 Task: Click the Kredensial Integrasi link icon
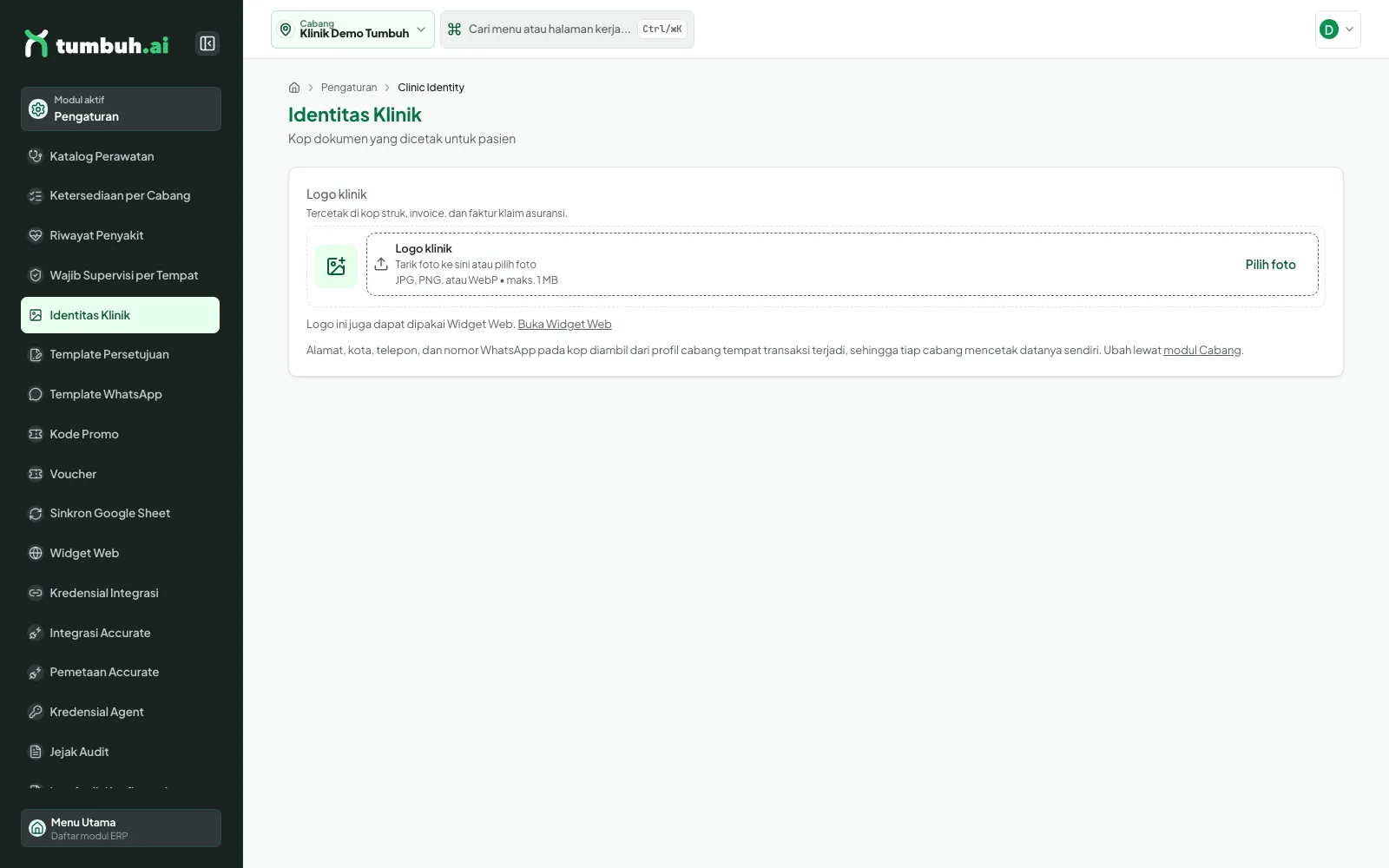point(36,593)
